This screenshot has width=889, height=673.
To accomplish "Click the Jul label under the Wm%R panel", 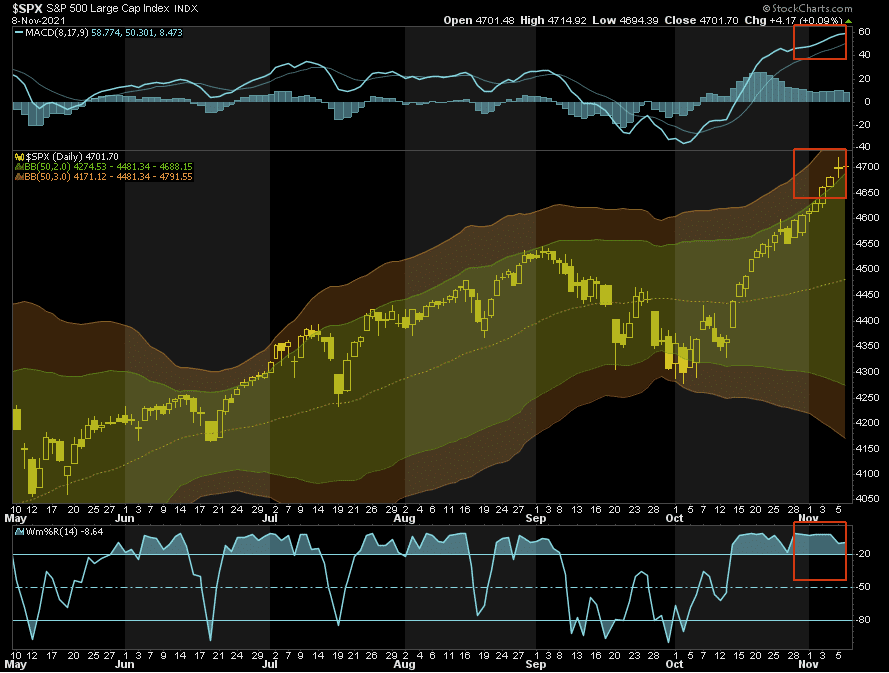I will tap(270, 664).
